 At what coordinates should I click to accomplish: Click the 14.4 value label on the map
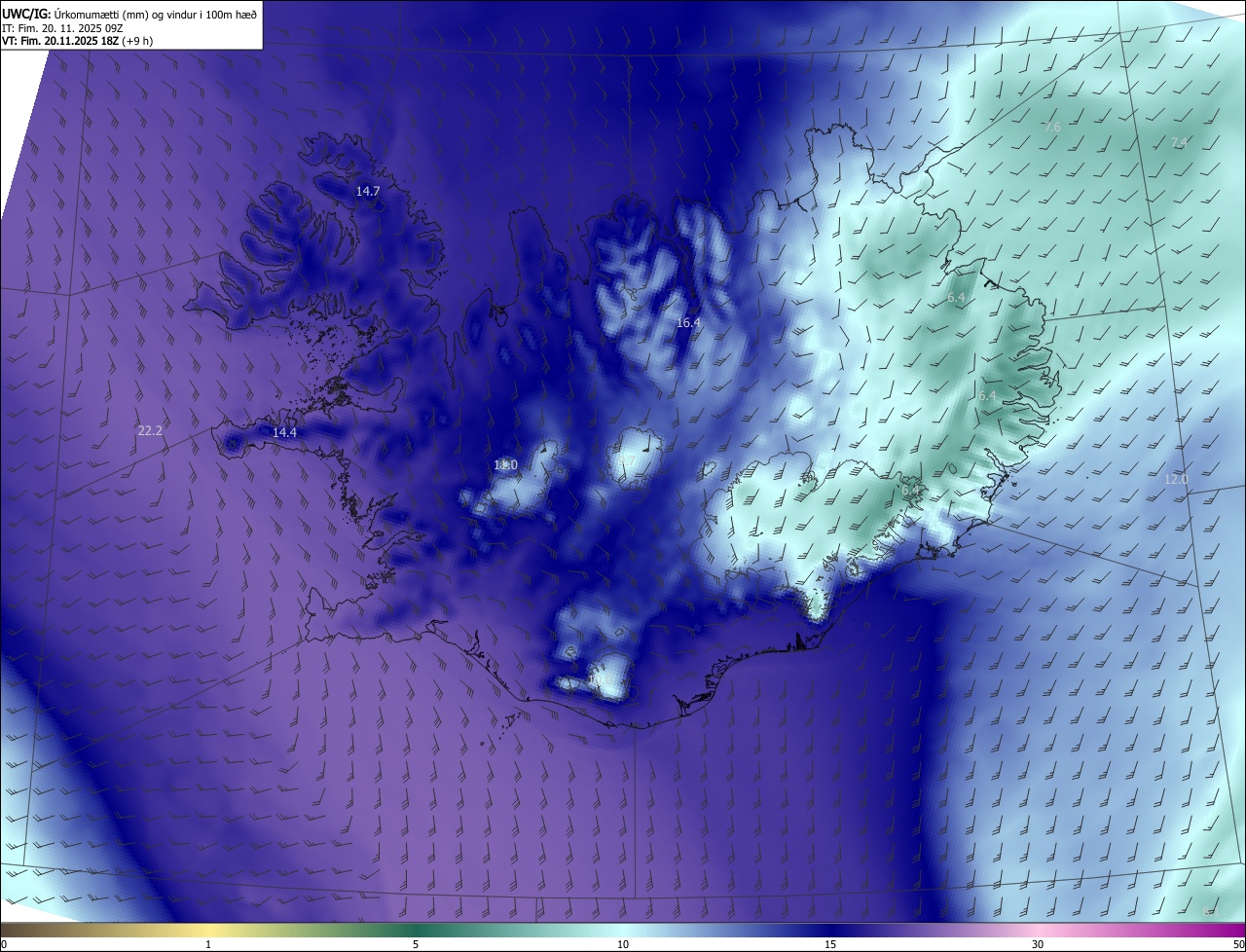pyautogui.click(x=284, y=432)
